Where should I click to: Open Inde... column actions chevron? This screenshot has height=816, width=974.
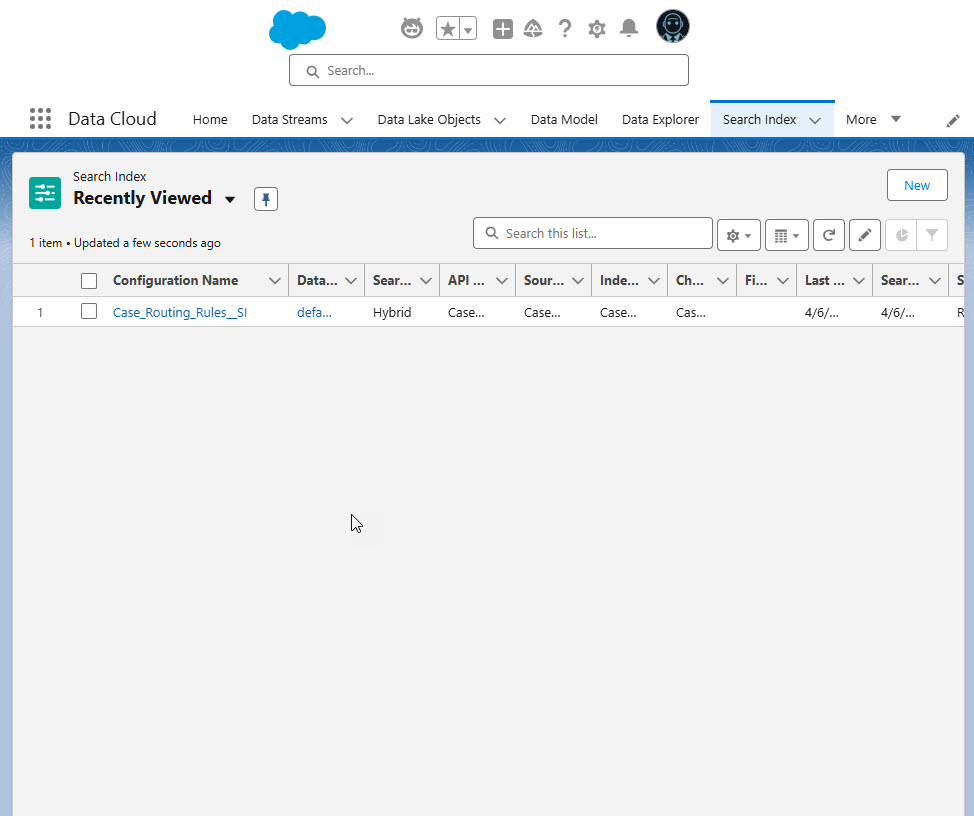653,281
